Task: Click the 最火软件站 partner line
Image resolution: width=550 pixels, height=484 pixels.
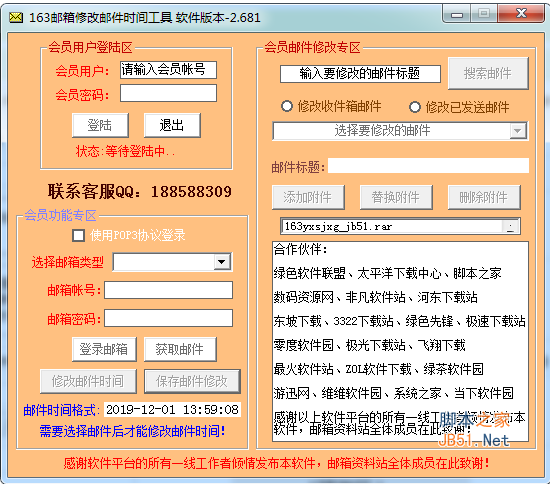Action: tap(379, 369)
